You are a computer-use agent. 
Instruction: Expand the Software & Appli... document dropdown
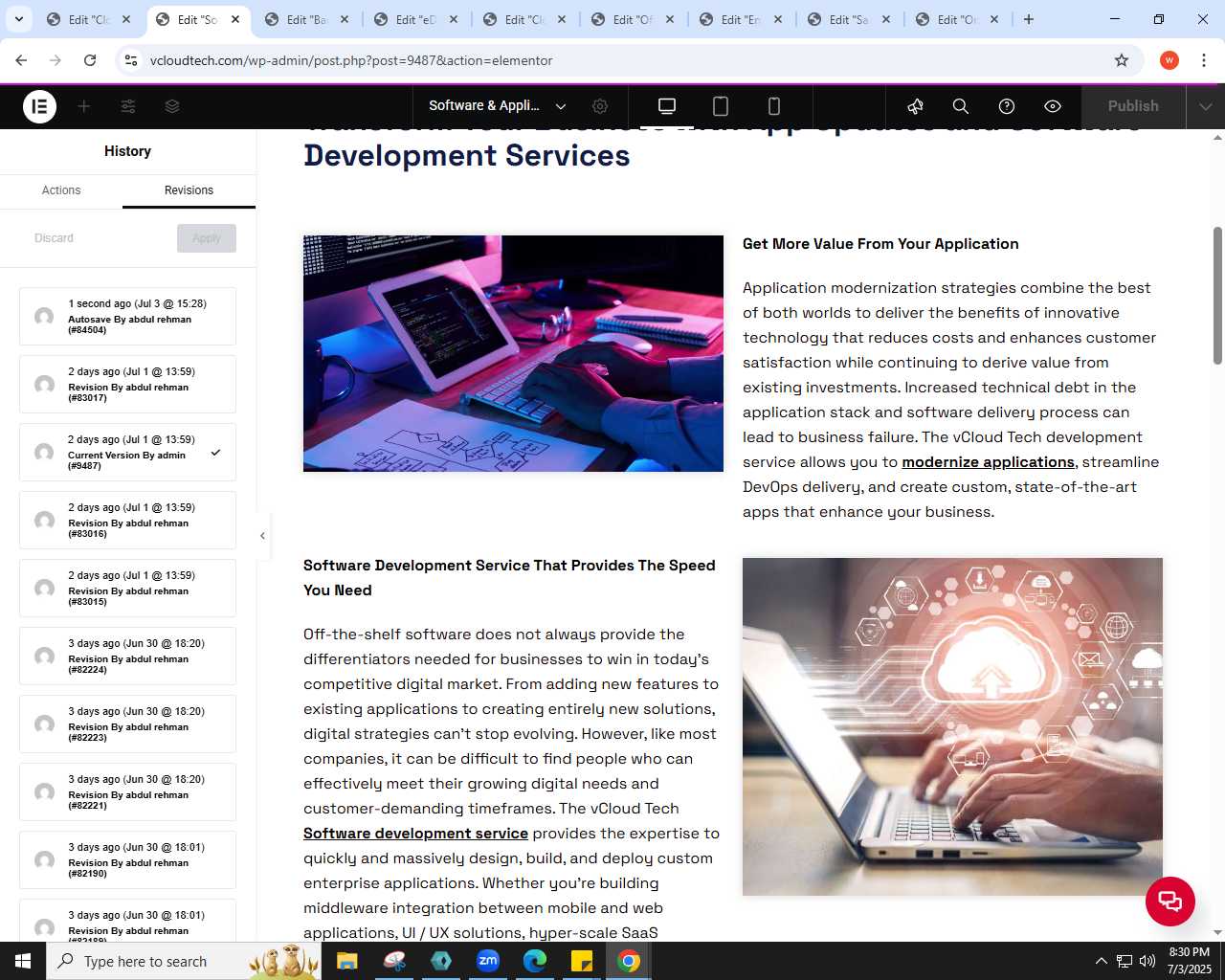[561, 106]
